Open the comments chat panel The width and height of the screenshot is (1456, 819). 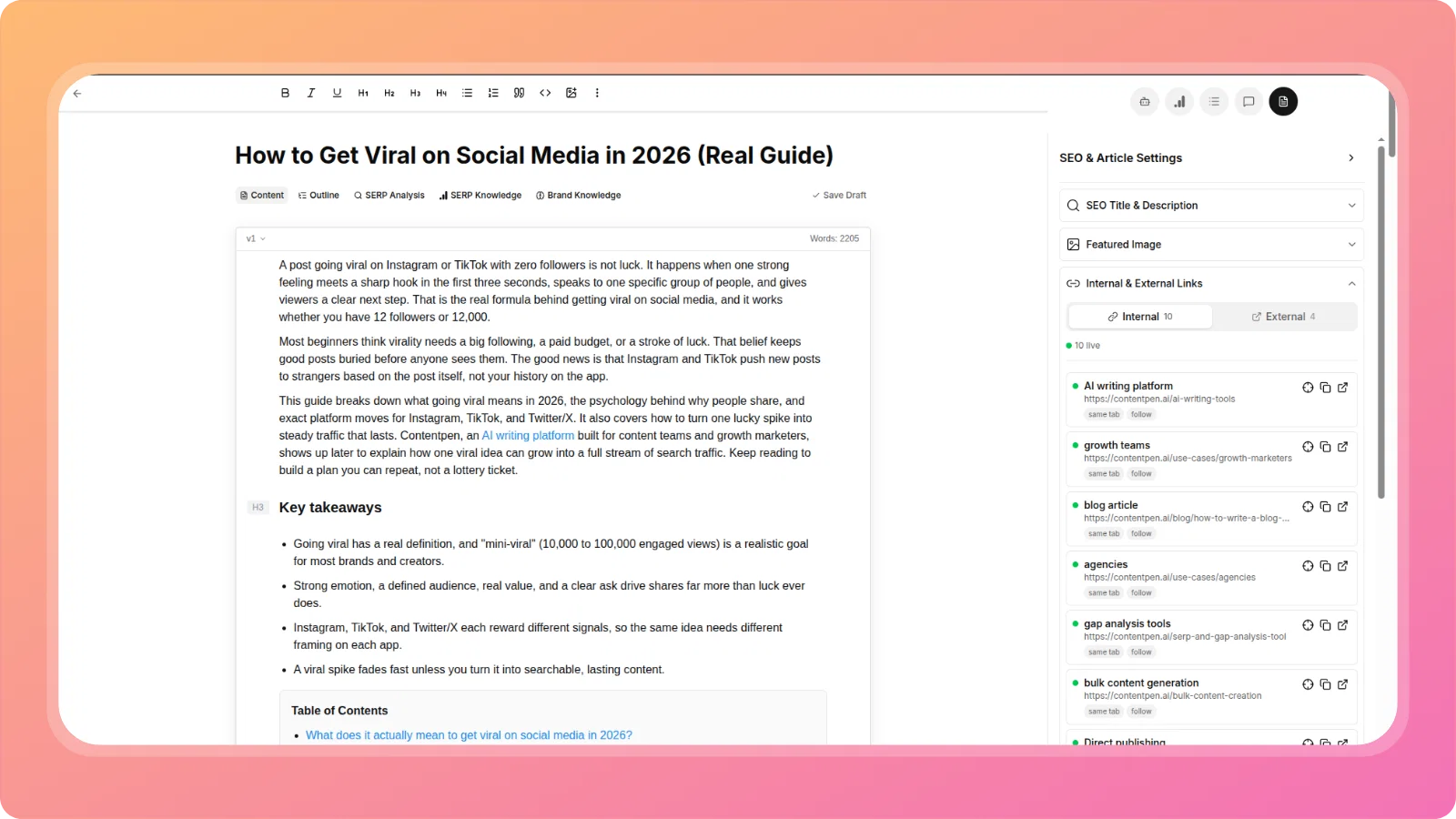click(1249, 102)
